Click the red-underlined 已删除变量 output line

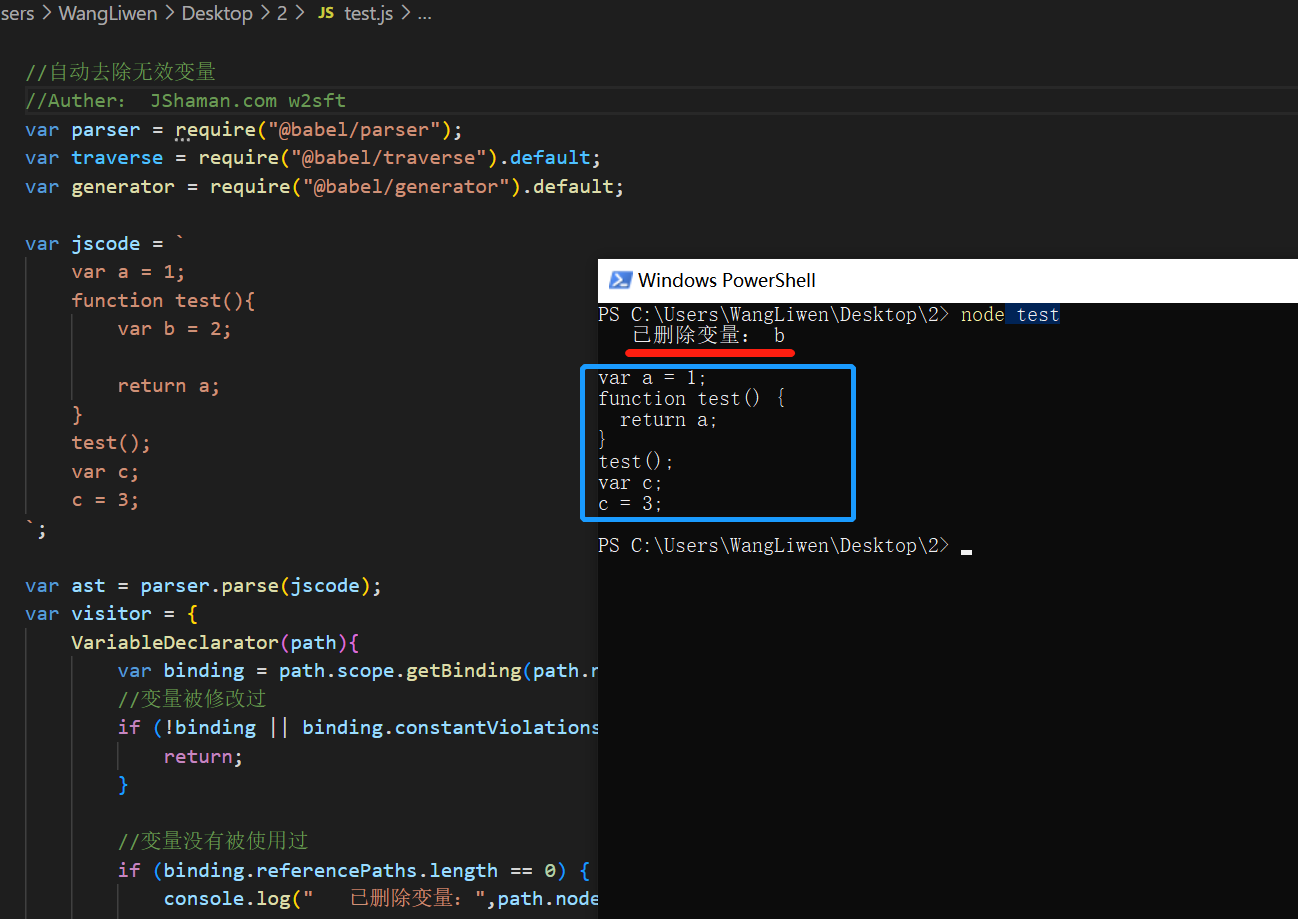pos(708,336)
